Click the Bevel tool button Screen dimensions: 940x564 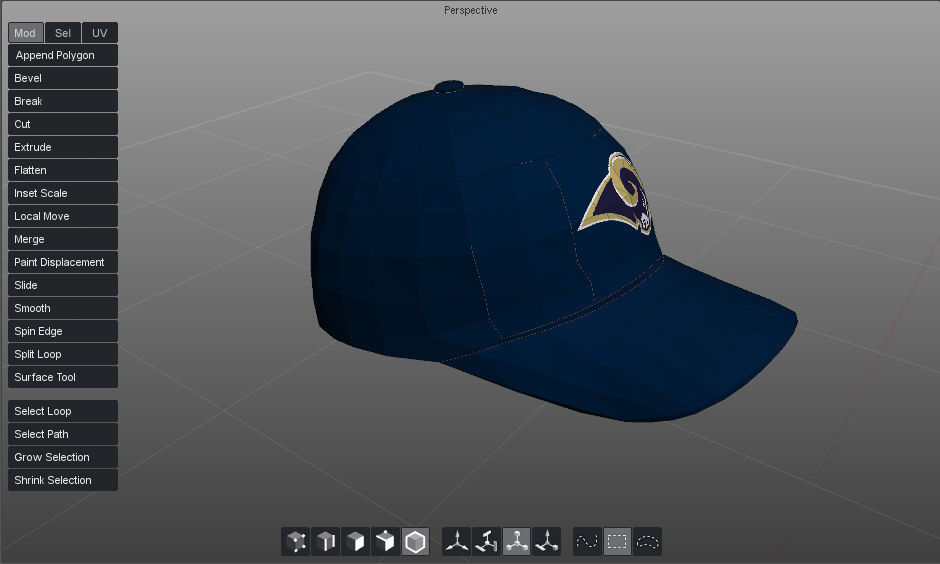tap(63, 78)
